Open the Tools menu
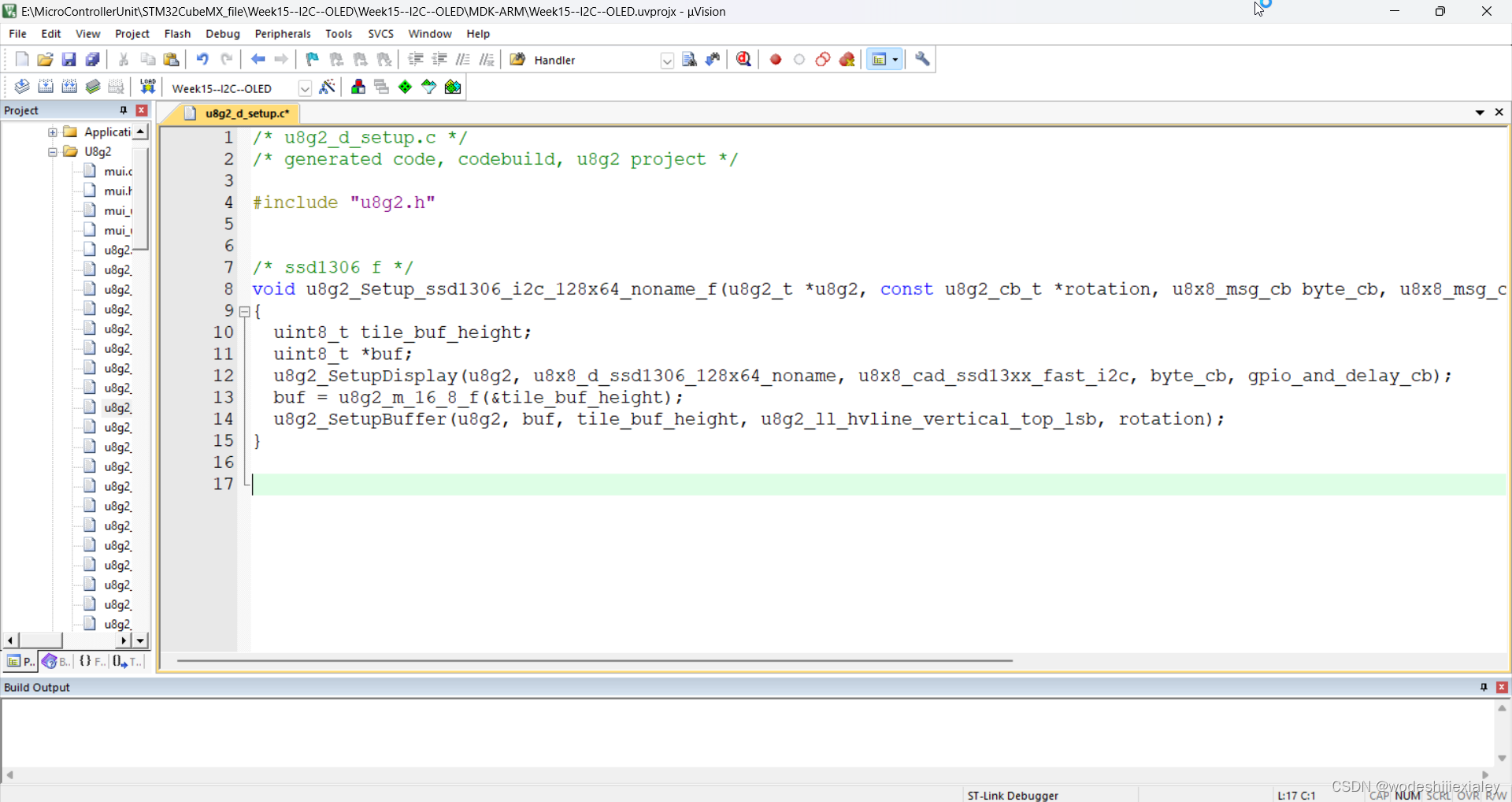This screenshot has width=1512, height=802. (339, 34)
